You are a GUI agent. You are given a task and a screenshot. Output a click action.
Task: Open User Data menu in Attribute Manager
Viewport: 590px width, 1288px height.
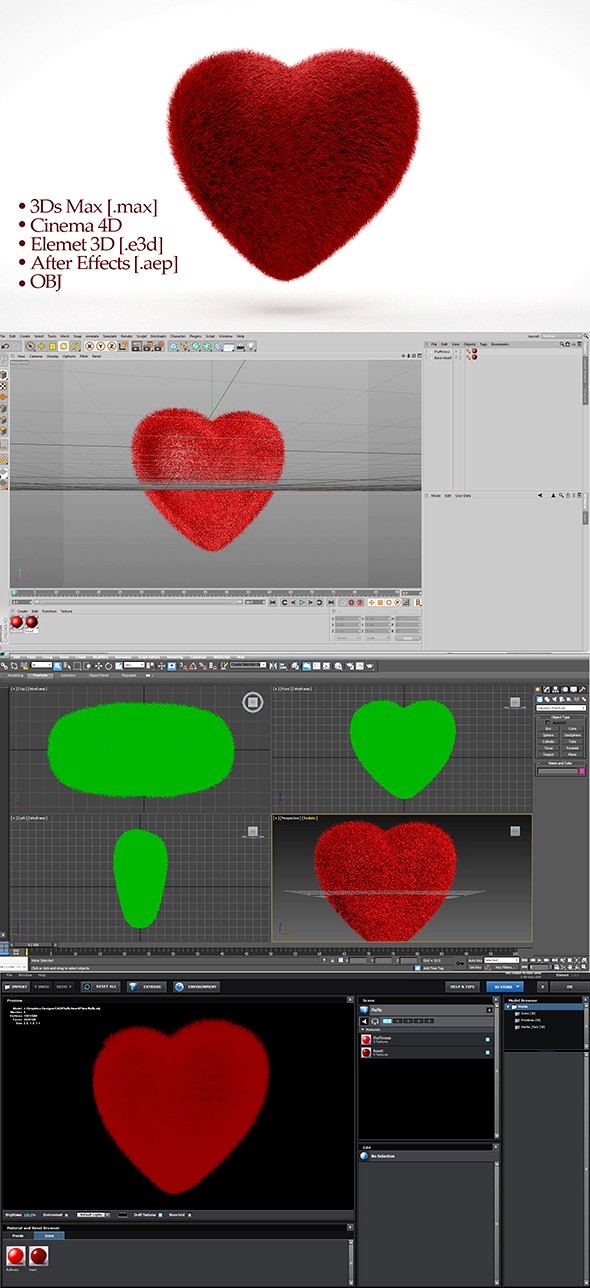(463, 495)
